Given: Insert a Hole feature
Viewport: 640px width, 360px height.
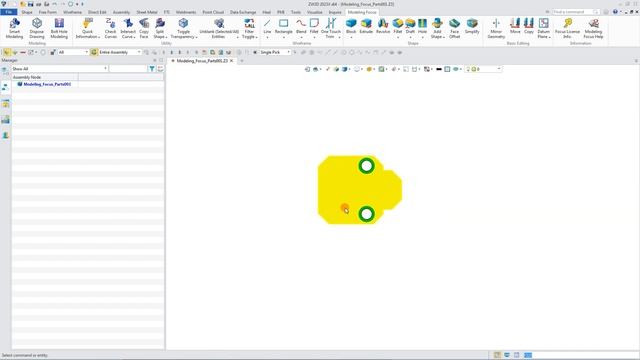Looking at the screenshot, I should [422, 27].
